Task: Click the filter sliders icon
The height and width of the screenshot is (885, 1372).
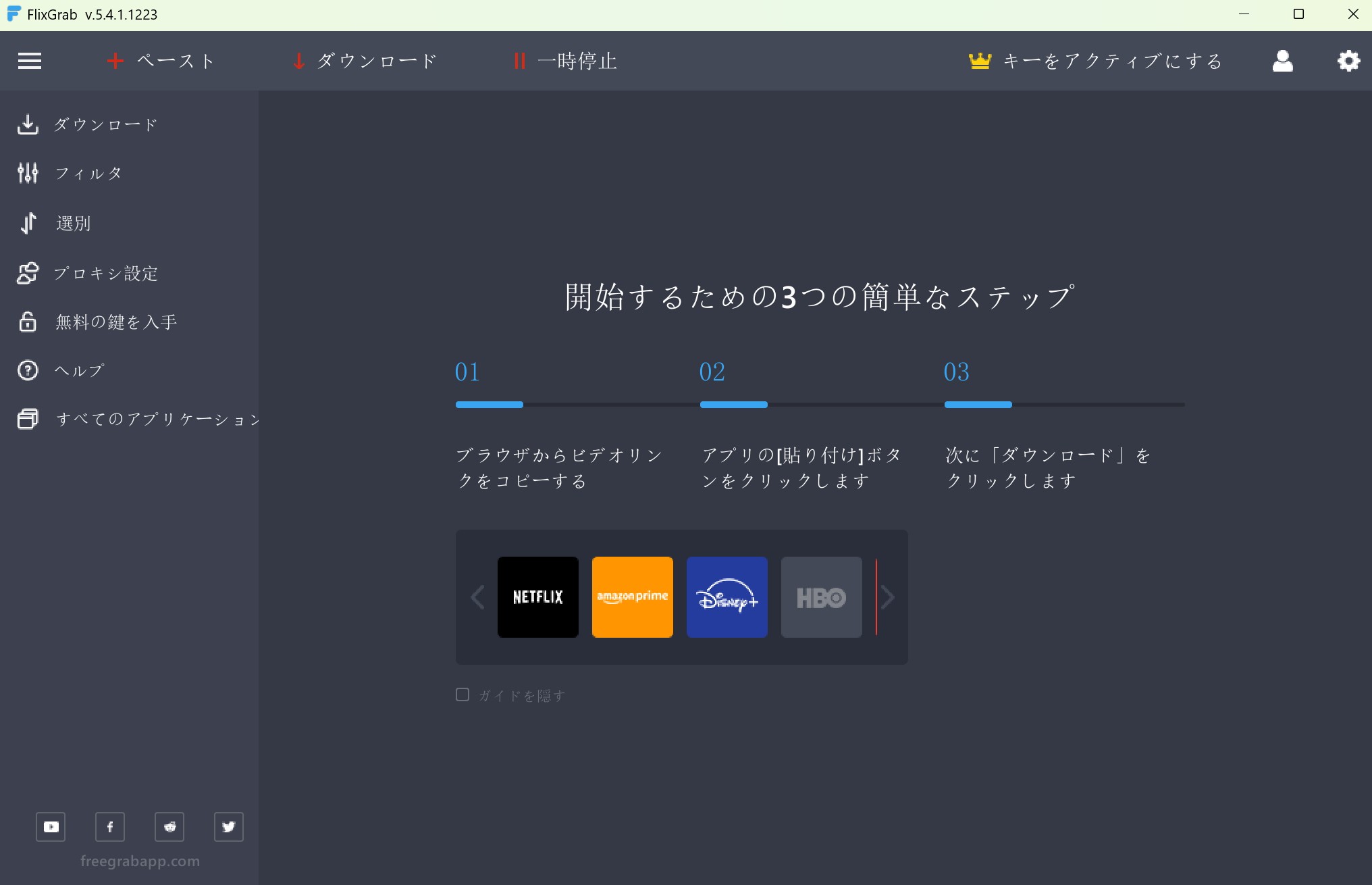Action: [28, 174]
